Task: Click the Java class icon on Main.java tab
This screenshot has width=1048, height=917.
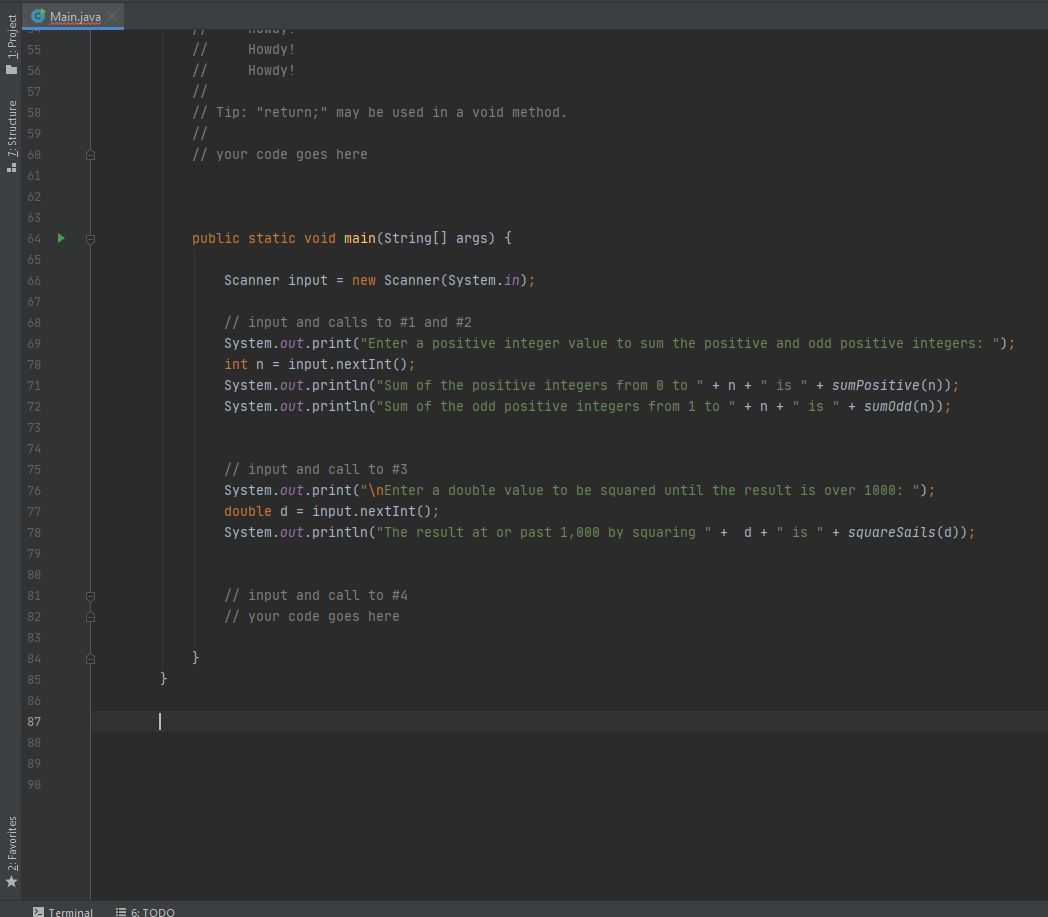Action: (38, 15)
